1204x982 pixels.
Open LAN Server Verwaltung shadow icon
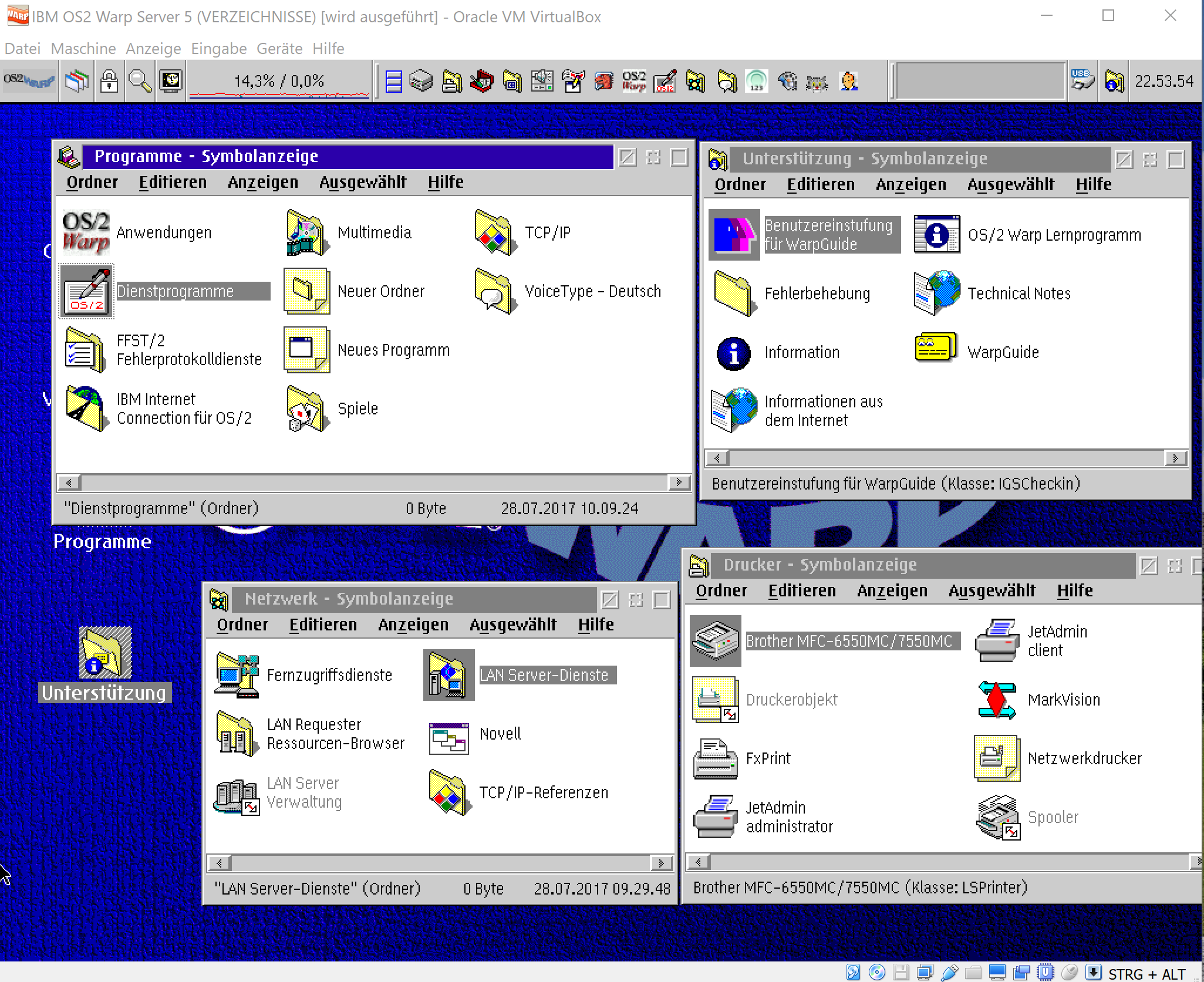[x=237, y=796]
